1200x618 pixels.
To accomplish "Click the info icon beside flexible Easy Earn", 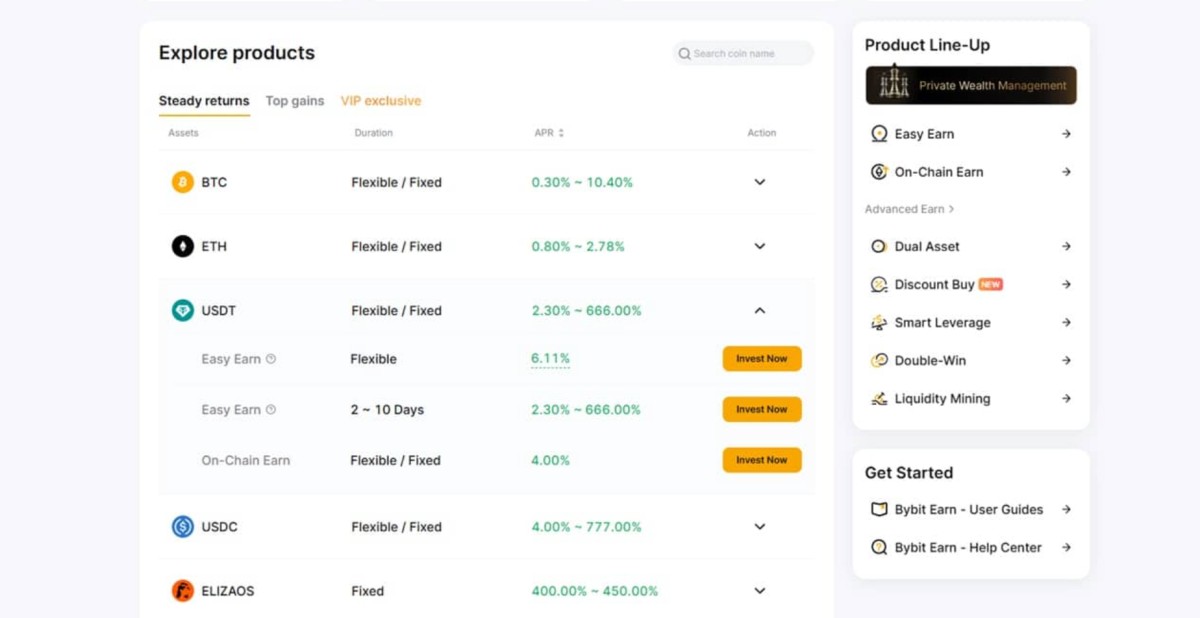I will 271,359.
